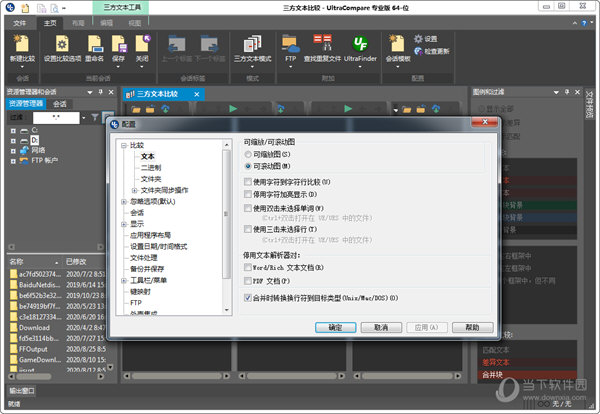
Task: Select the FFOutput folder row
Action: (x=57, y=349)
